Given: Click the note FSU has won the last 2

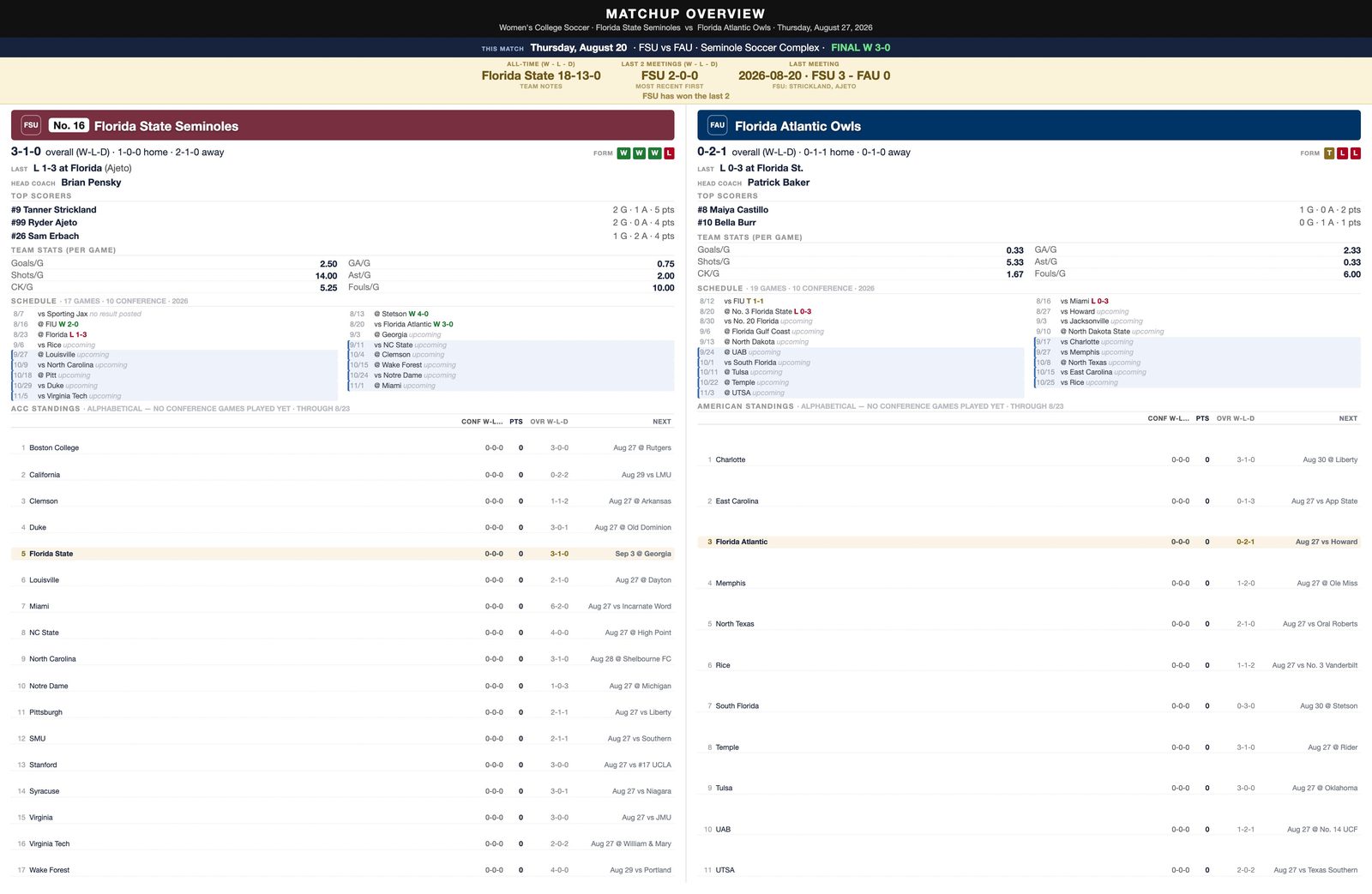Looking at the screenshot, I should coord(686,96).
